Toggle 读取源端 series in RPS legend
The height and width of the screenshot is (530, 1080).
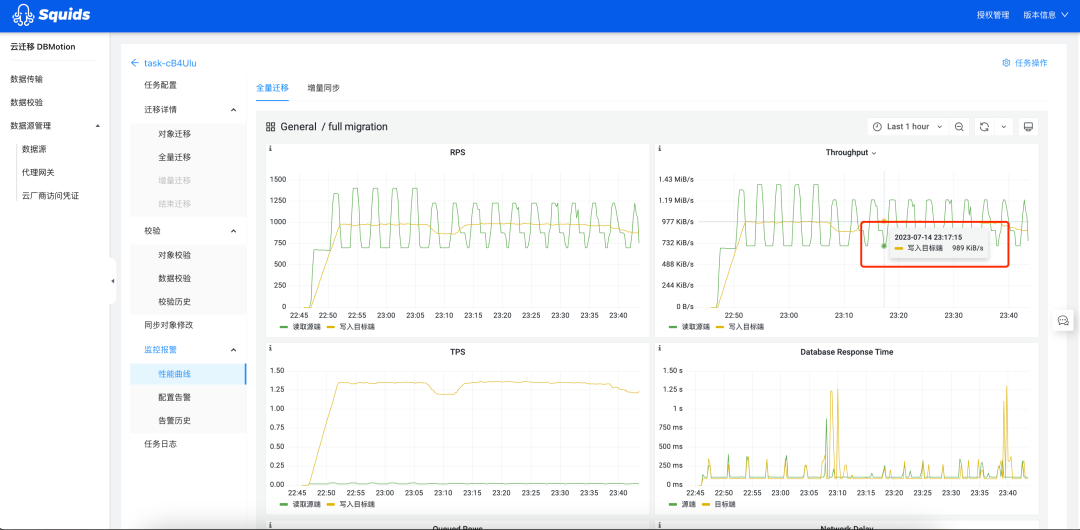coord(305,326)
